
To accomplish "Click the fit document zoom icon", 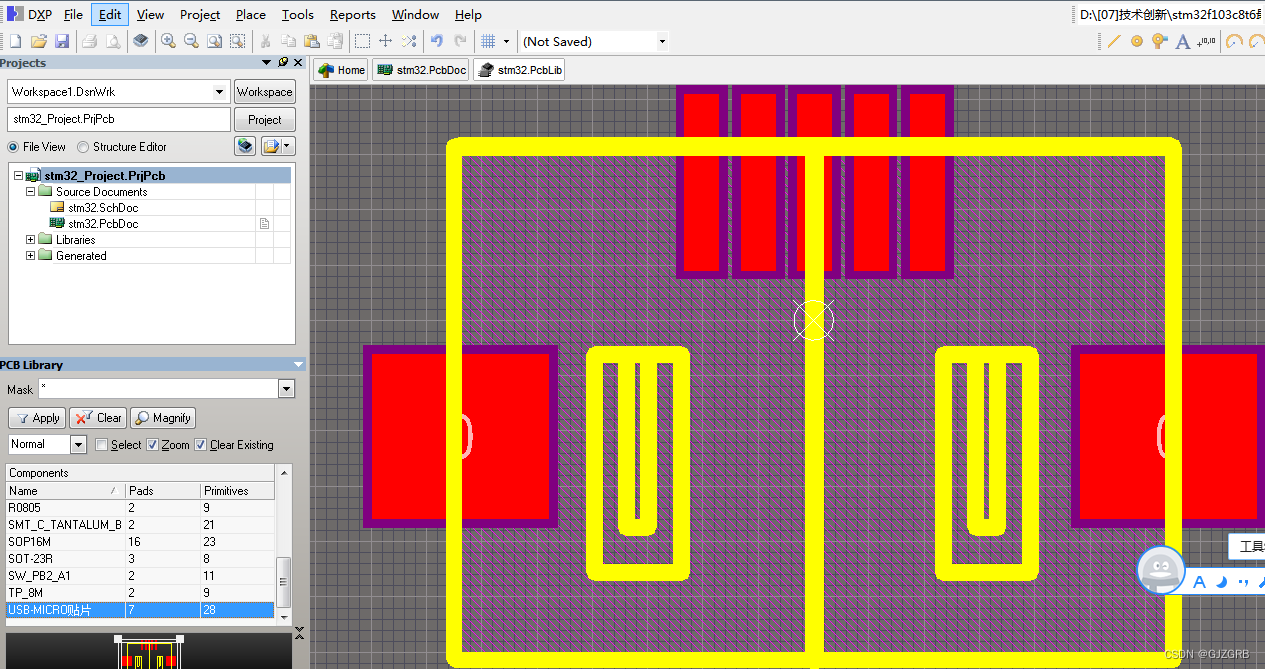I will pyautogui.click(x=214, y=41).
